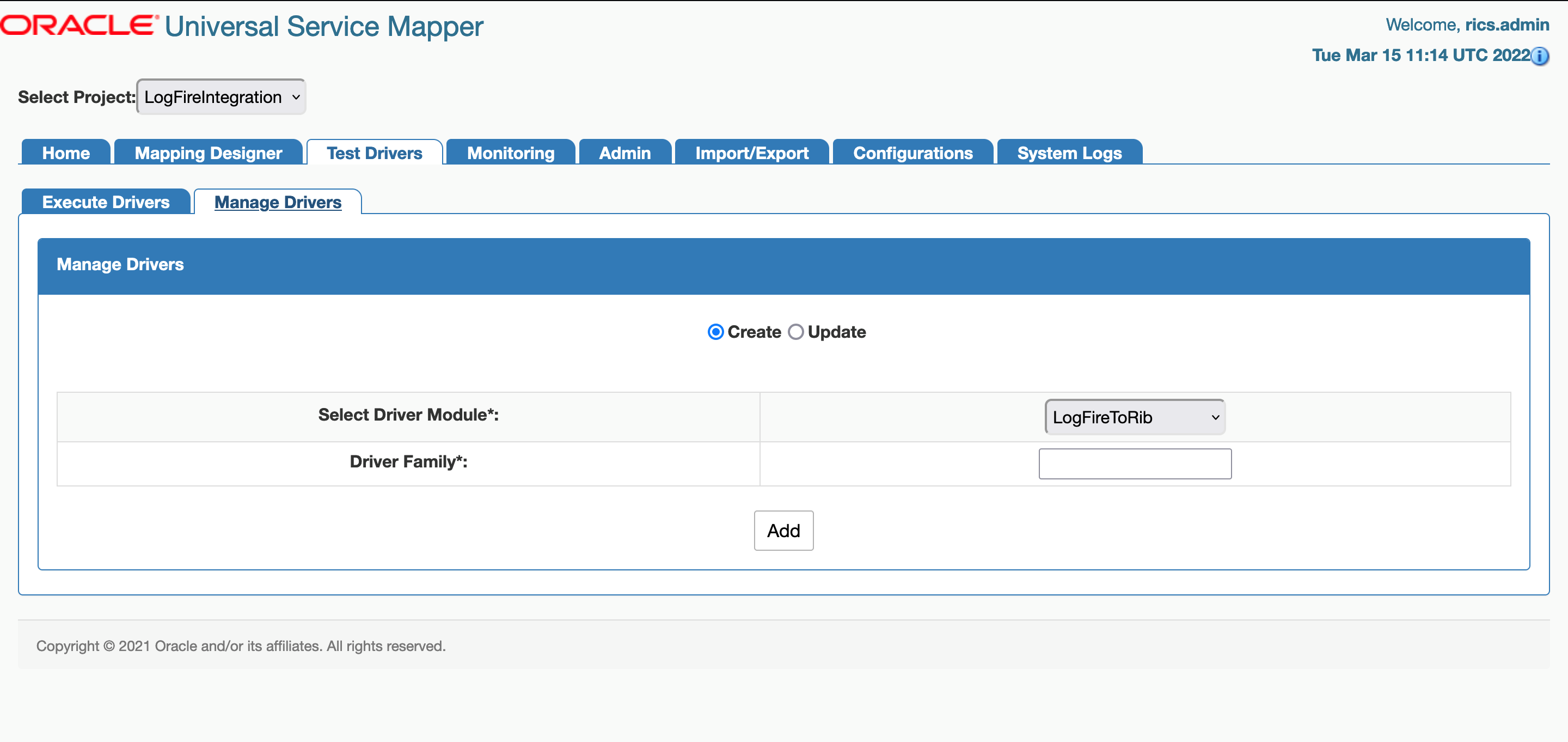Open the Admin tab
Screen dimensions: 1568x742
(x=624, y=153)
